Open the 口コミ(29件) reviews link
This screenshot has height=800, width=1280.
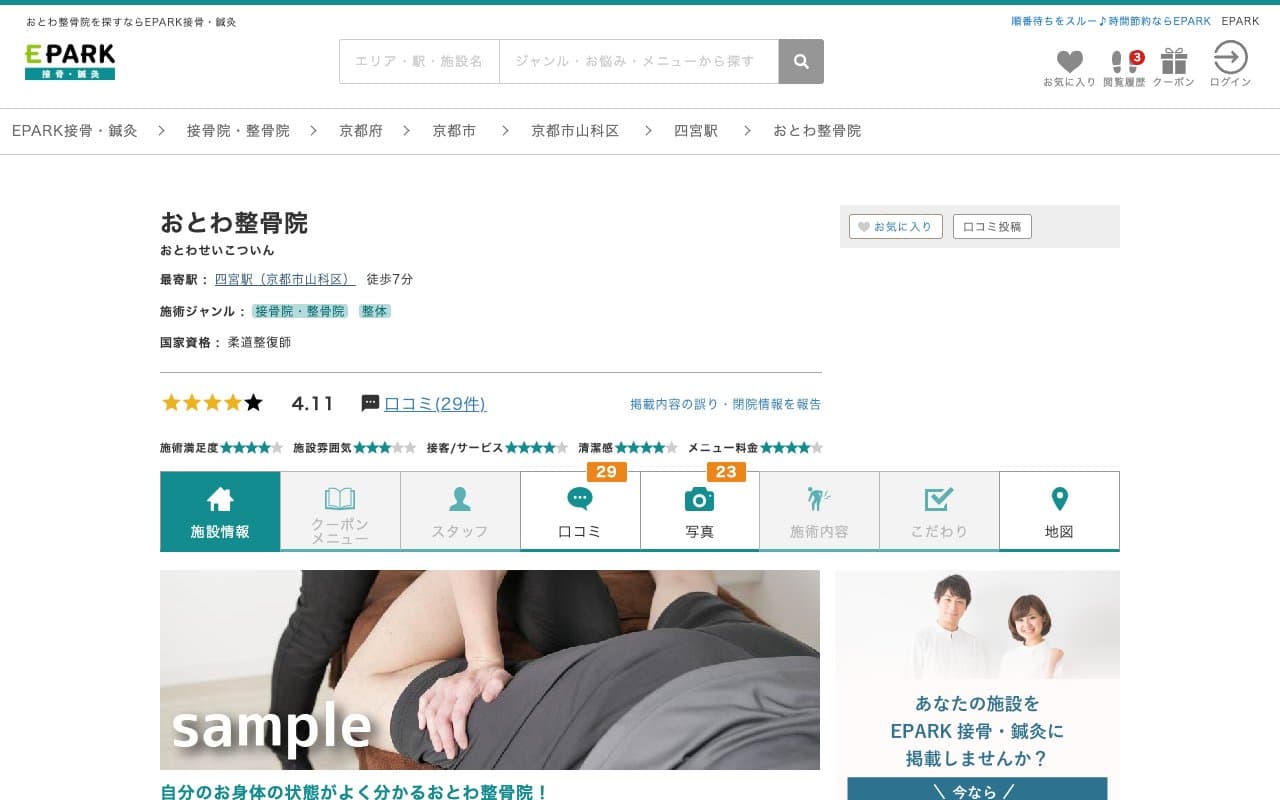coord(435,404)
